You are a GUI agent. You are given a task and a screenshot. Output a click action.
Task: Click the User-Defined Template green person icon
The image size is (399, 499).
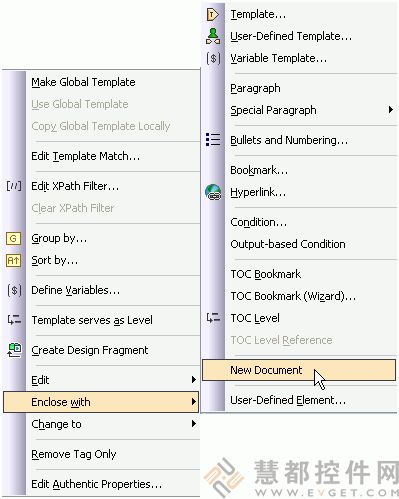[x=213, y=36]
